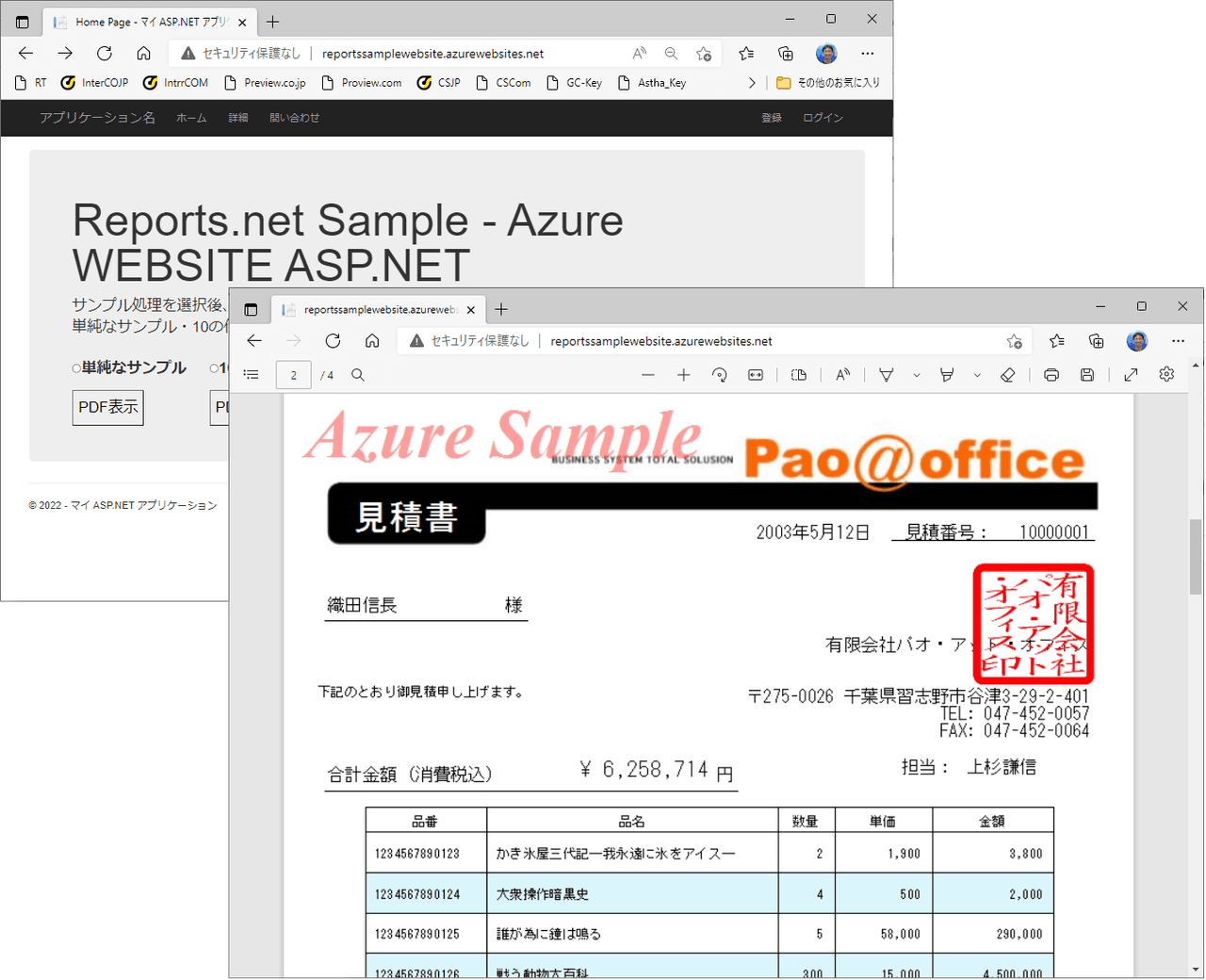Open Highlight tool color dropdown arrow

(977, 375)
